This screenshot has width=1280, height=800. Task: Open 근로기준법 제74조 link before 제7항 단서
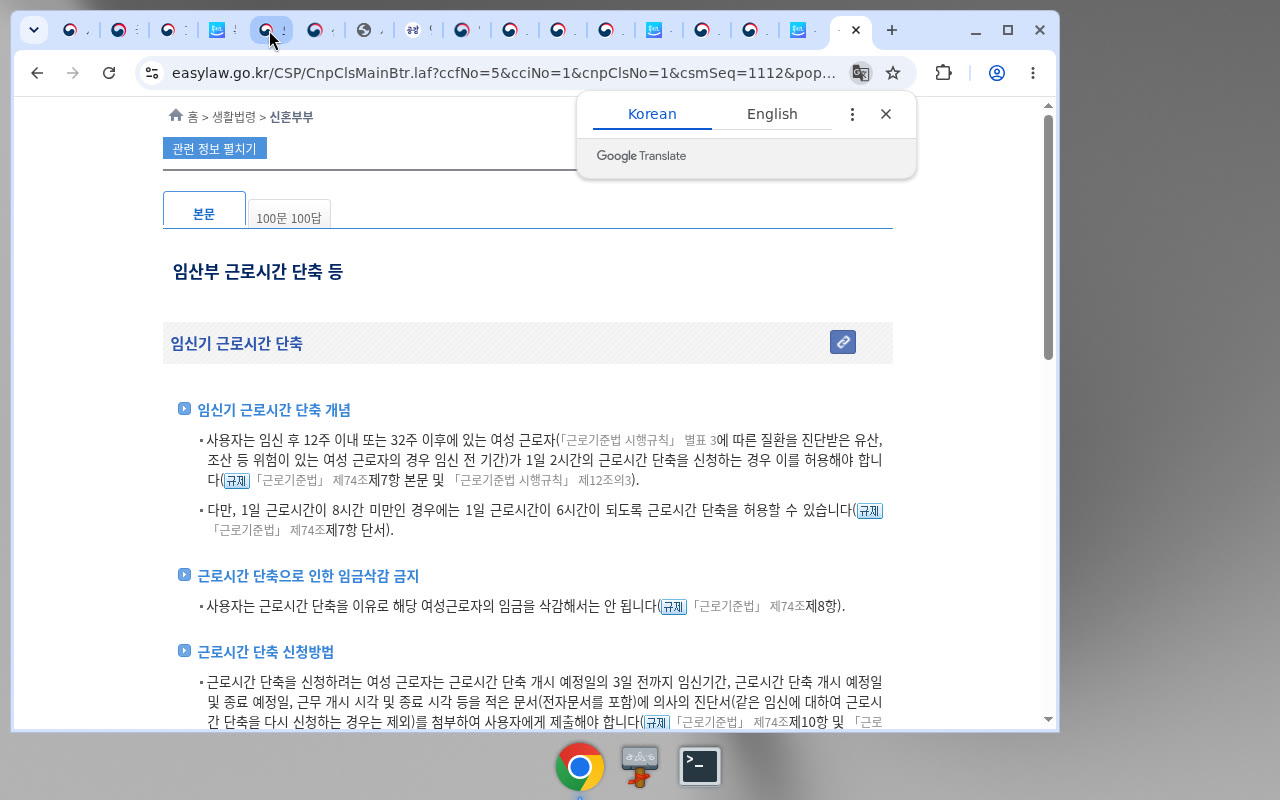coord(267,531)
